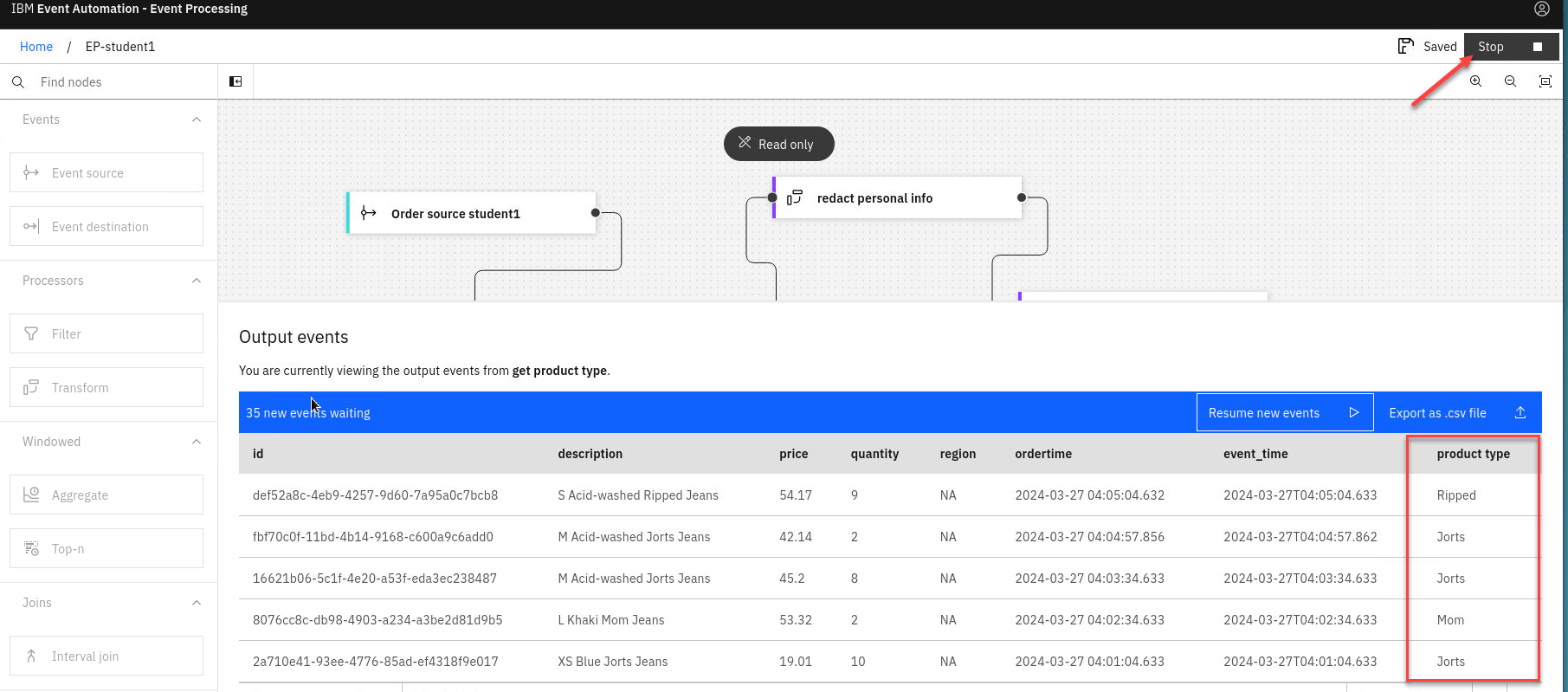Select the Filter processor node
The height and width of the screenshot is (692, 1568).
pos(106,334)
